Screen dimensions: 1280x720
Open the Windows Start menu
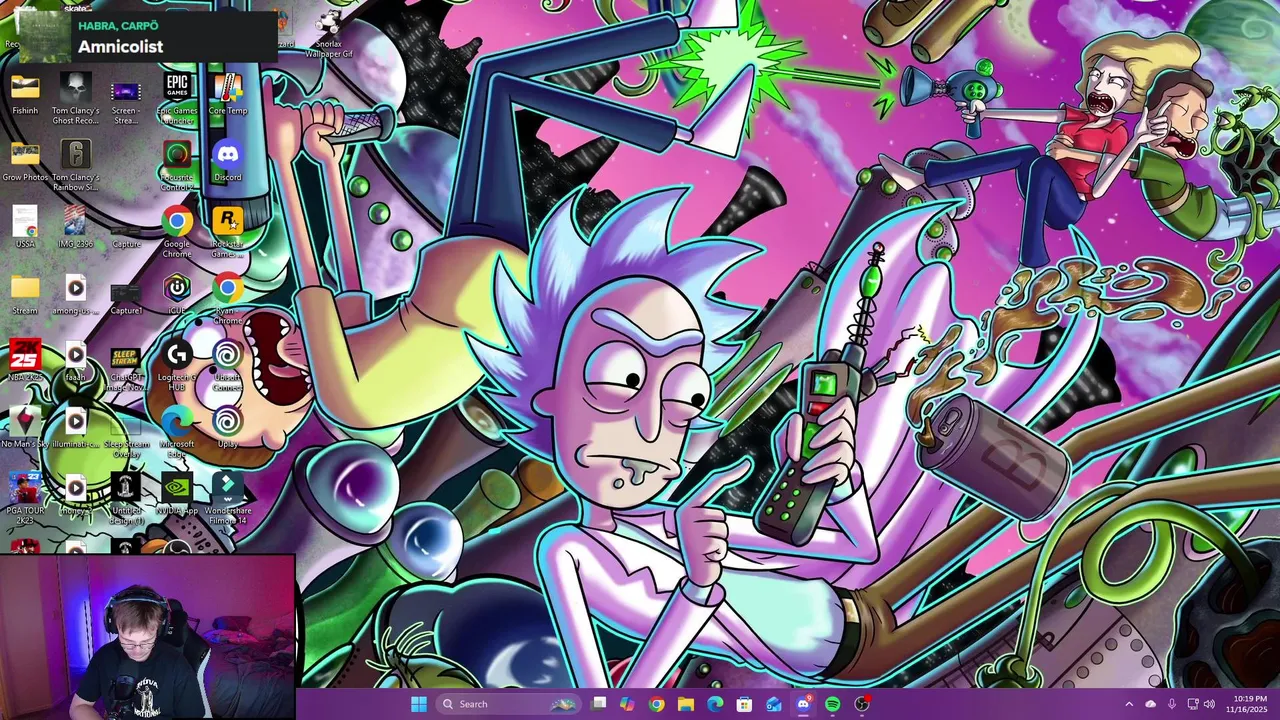point(419,704)
